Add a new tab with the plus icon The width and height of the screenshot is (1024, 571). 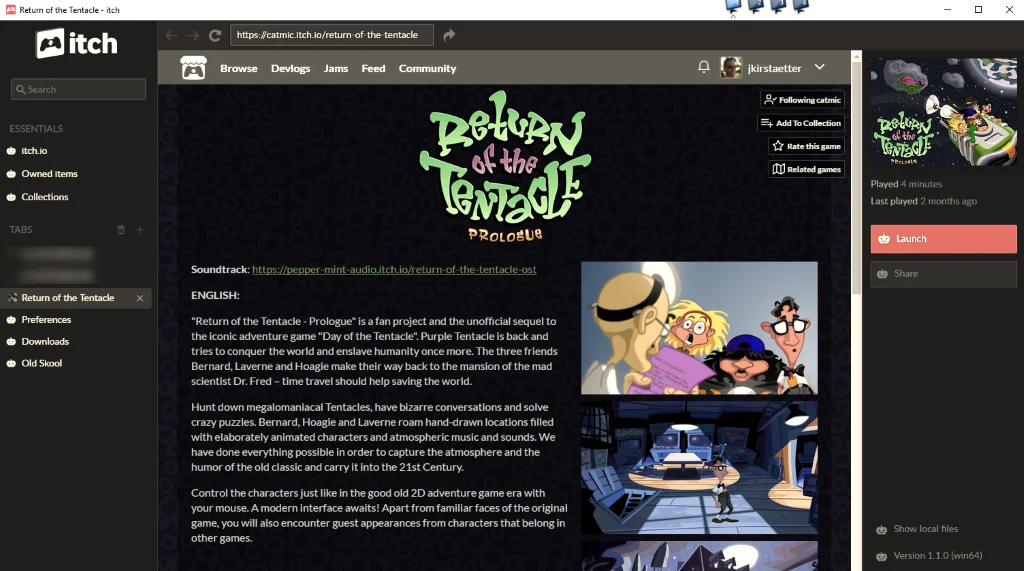click(x=140, y=230)
